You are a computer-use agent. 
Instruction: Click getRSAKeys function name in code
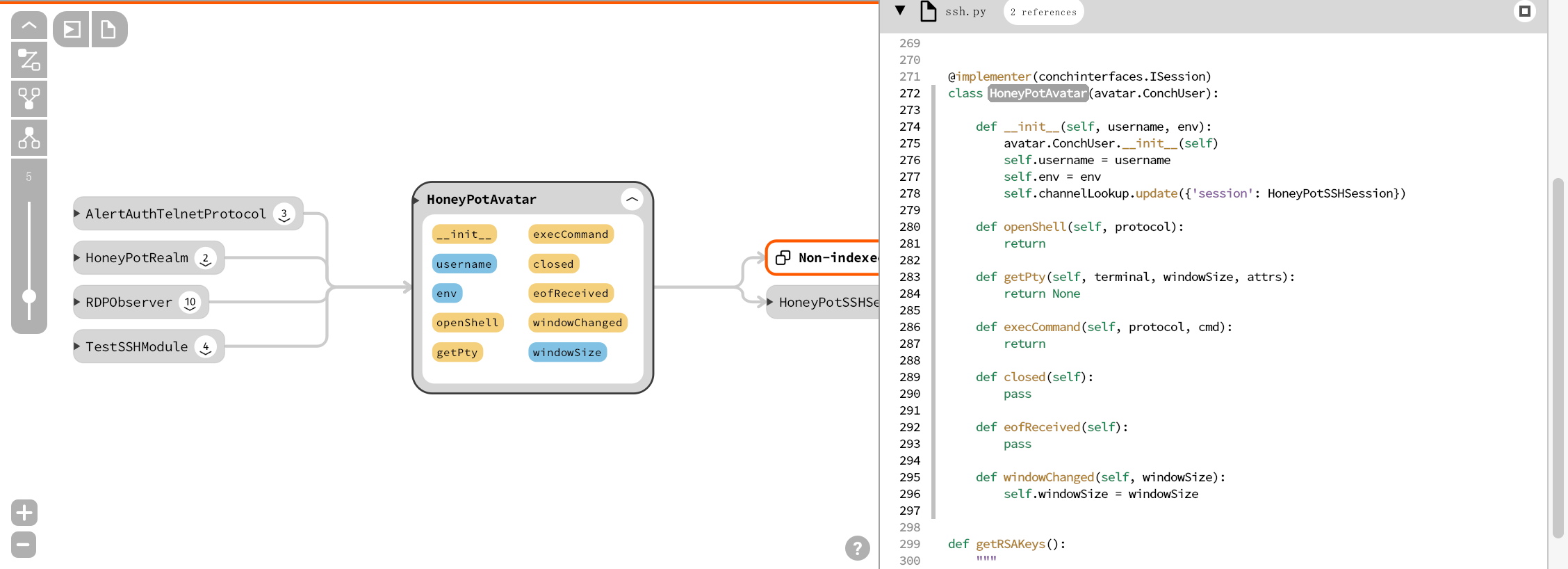[1010, 544]
